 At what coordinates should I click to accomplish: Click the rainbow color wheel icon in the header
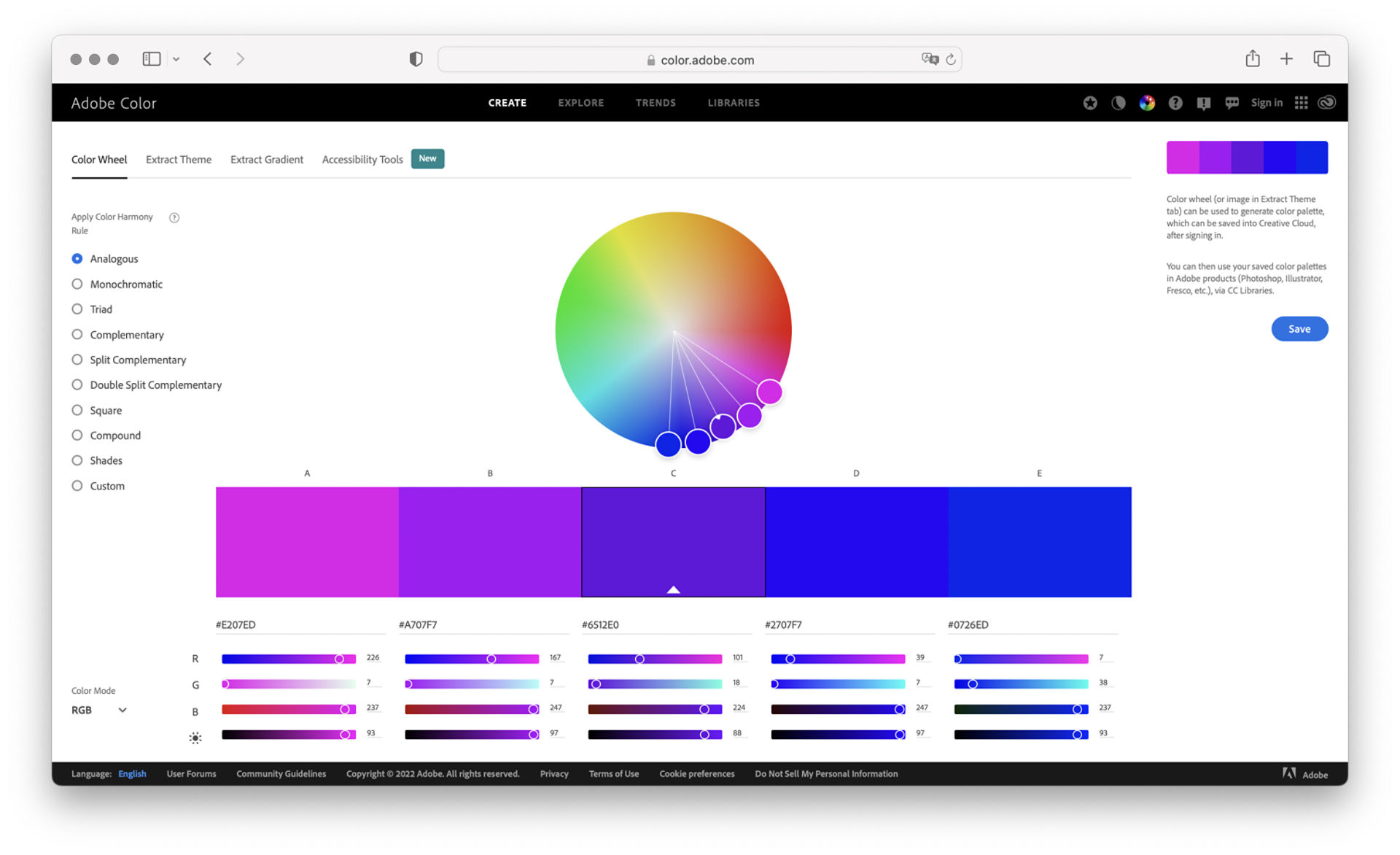click(1147, 103)
